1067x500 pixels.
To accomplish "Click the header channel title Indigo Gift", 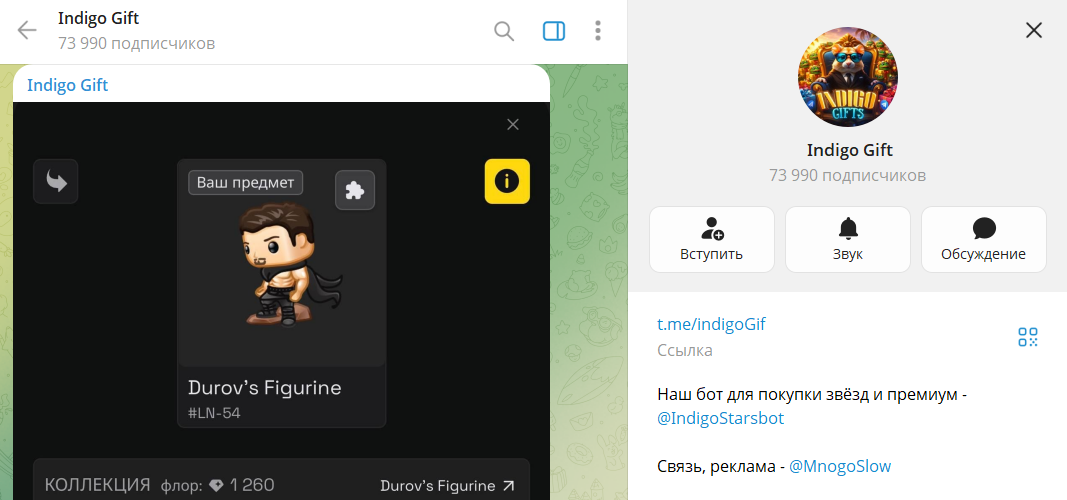I will pyautogui.click(x=99, y=18).
